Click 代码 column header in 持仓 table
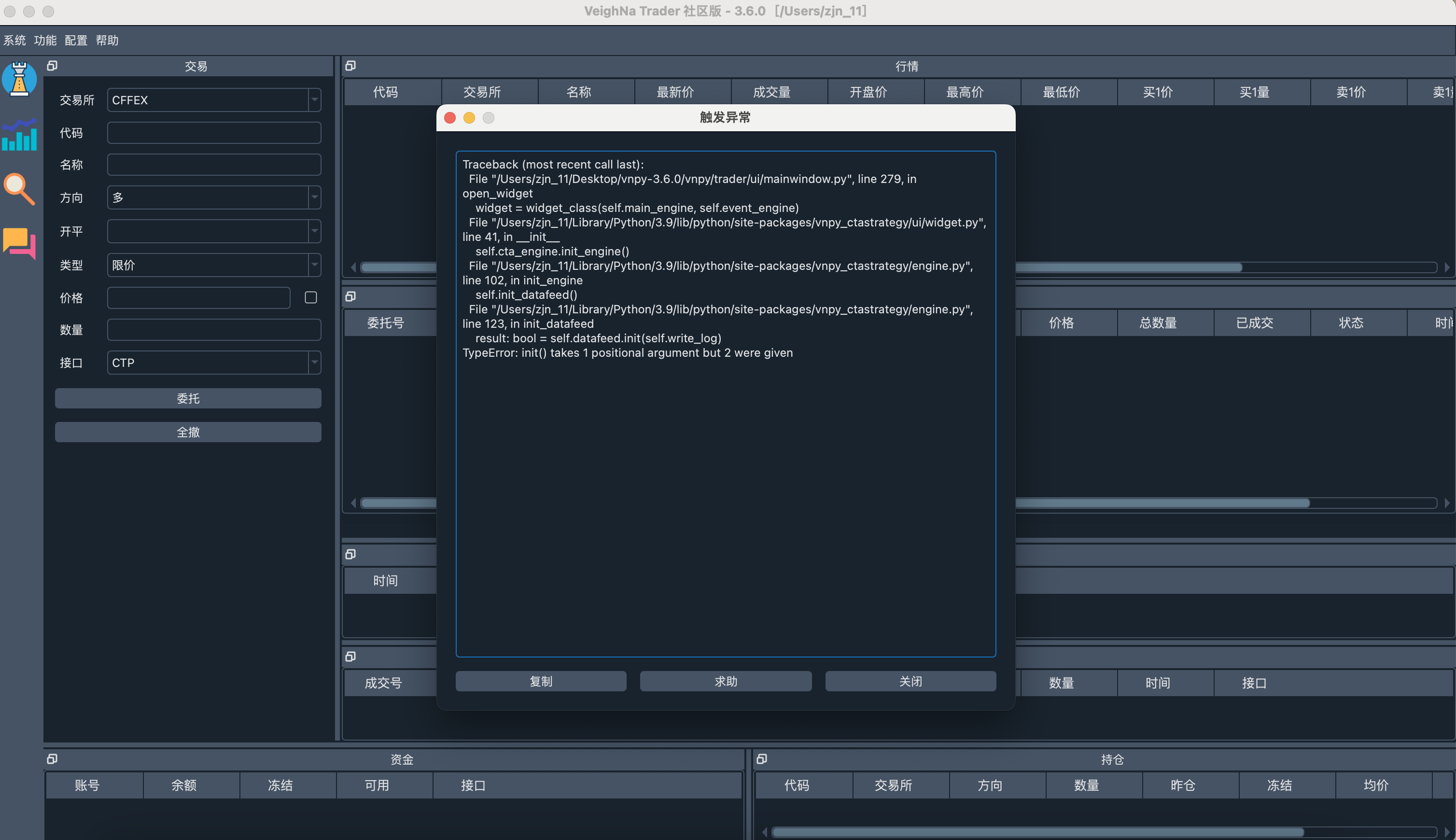This screenshot has height=840, width=1456. (x=797, y=785)
